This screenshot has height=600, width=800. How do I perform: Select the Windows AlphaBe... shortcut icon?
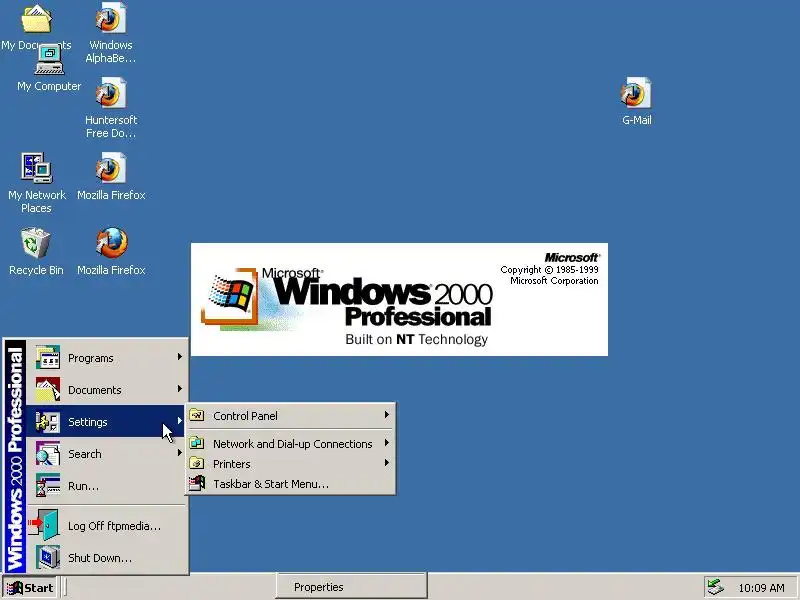pos(111,18)
